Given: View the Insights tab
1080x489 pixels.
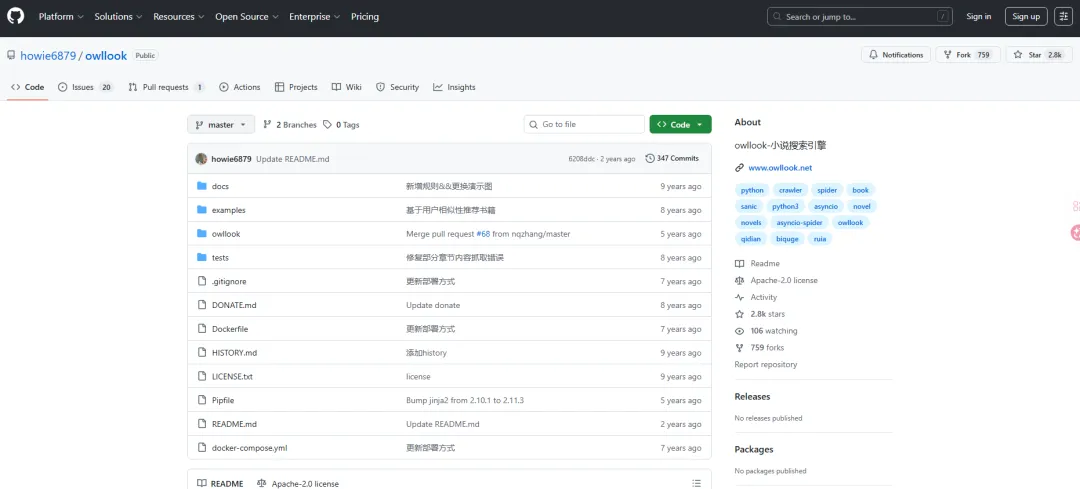Looking at the screenshot, I should [x=454, y=87].
